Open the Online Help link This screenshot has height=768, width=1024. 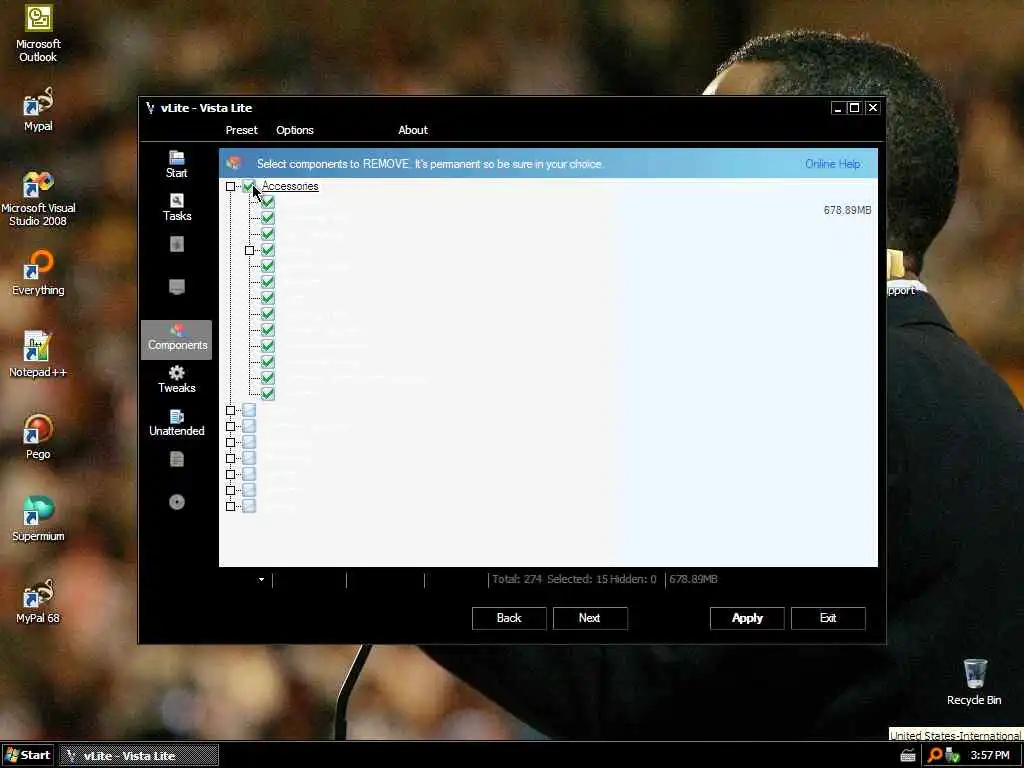(x=833, y=164)
